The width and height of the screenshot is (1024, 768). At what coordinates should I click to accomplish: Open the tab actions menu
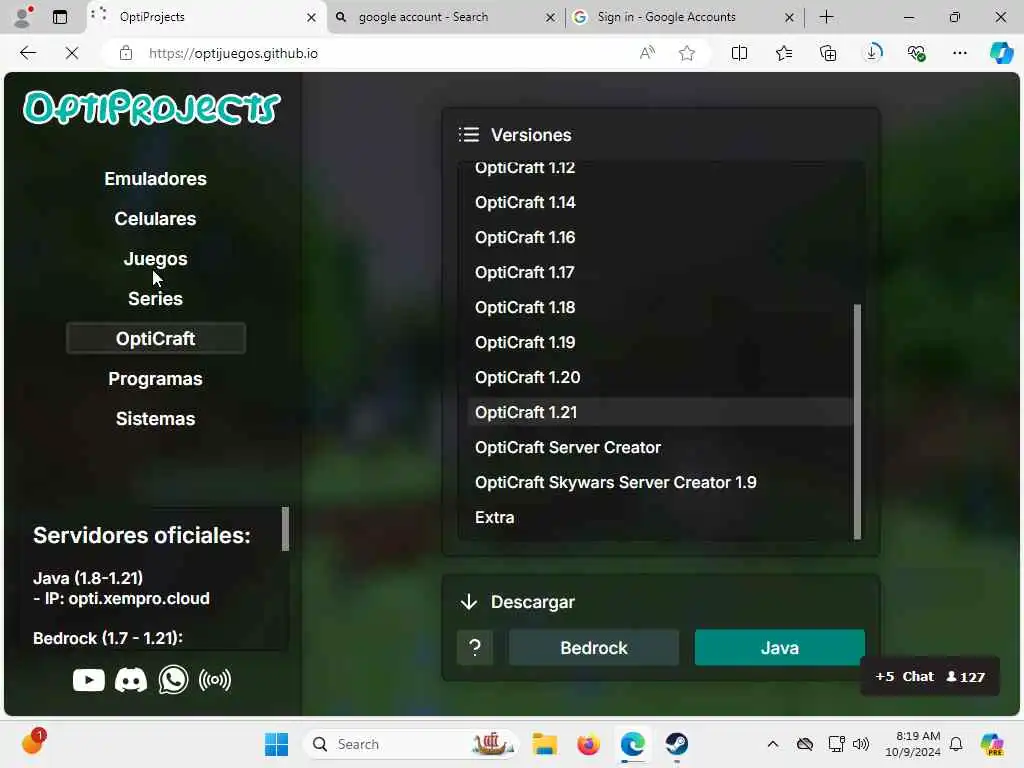tap(60, 17)
